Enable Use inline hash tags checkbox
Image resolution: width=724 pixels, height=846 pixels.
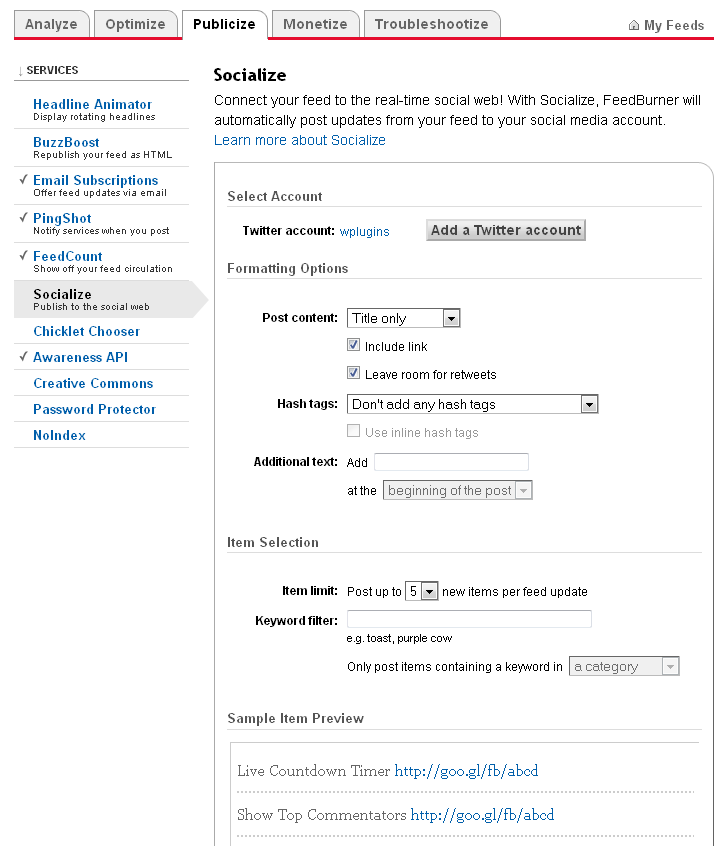(353, 431)
